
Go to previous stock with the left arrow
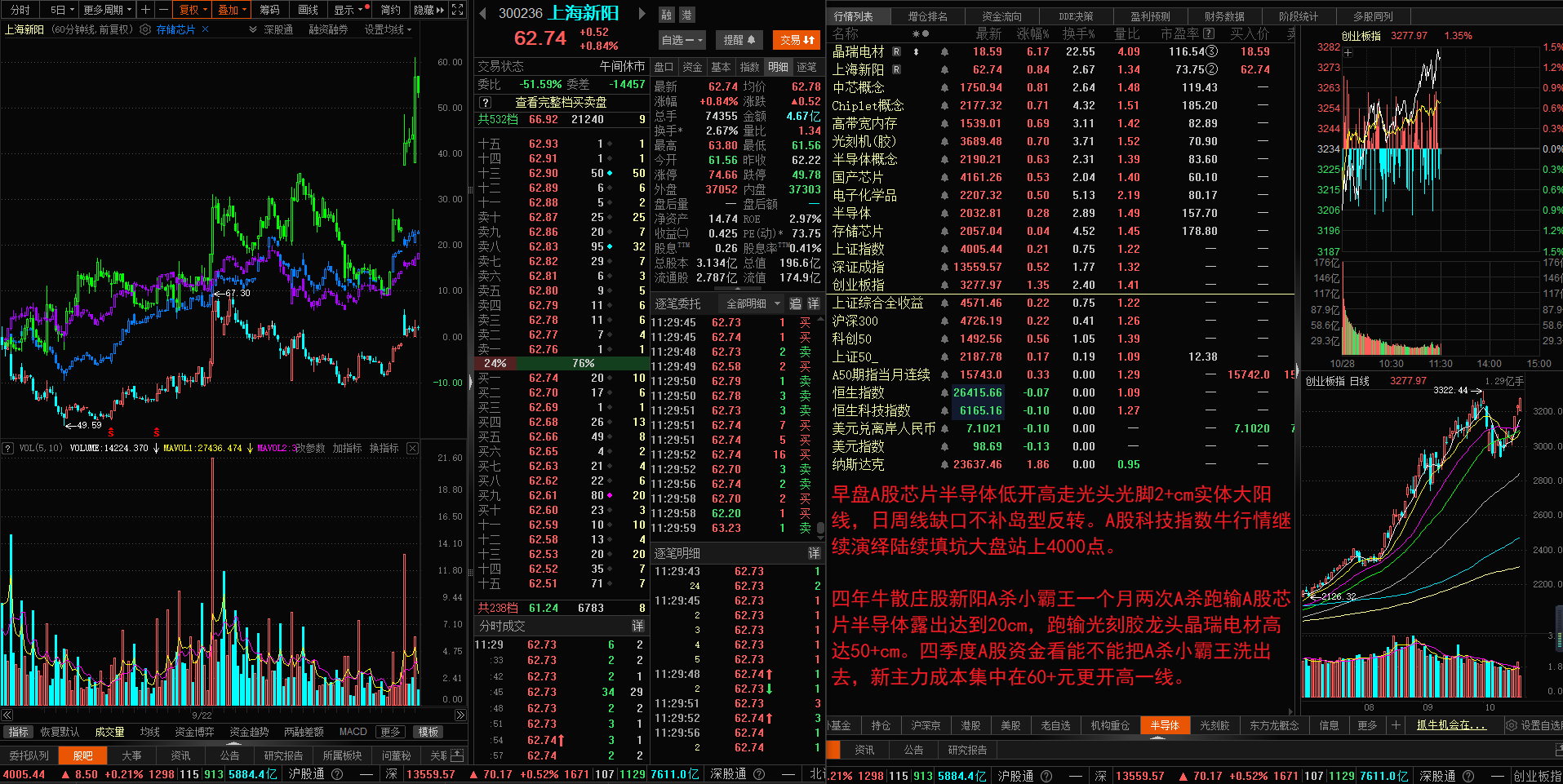click(x=482, y=13)
